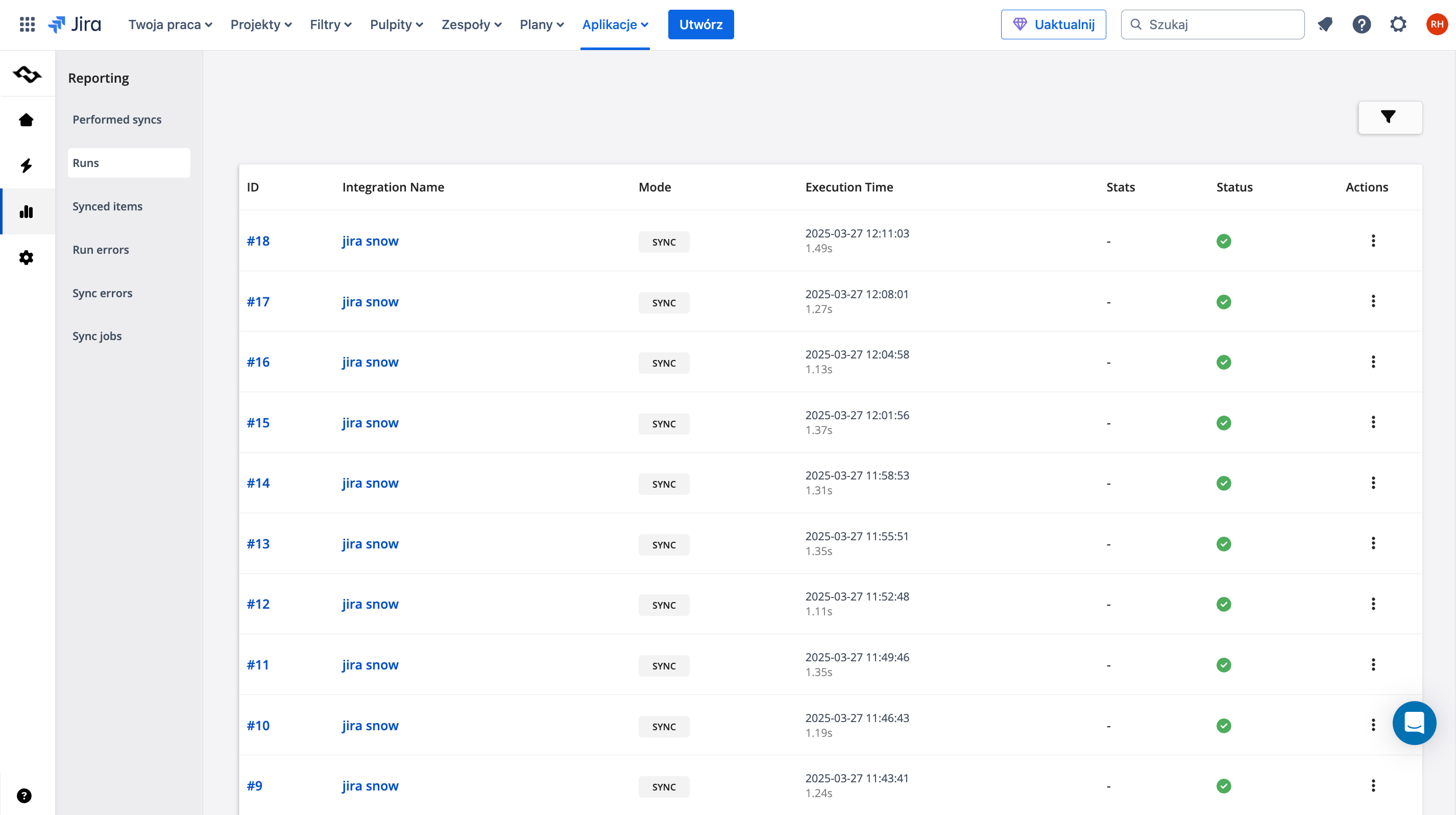Viewport: 1456px width, 815px height.
Task: Expand the Twoja praca dropdown
Action: pyautogui.click(x=170, y=25)
